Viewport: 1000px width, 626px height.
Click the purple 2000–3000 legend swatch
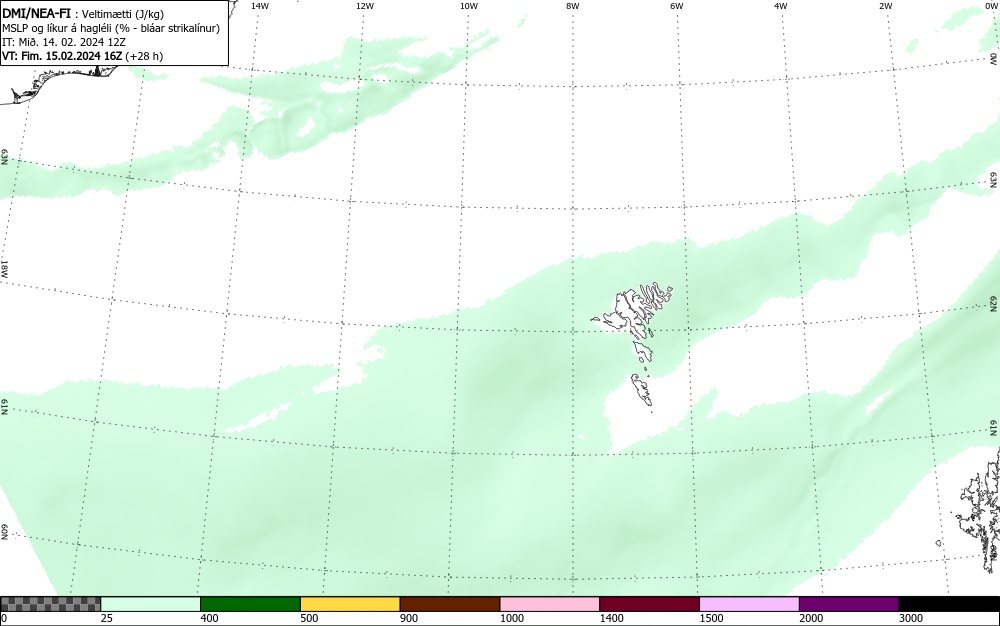849,604
